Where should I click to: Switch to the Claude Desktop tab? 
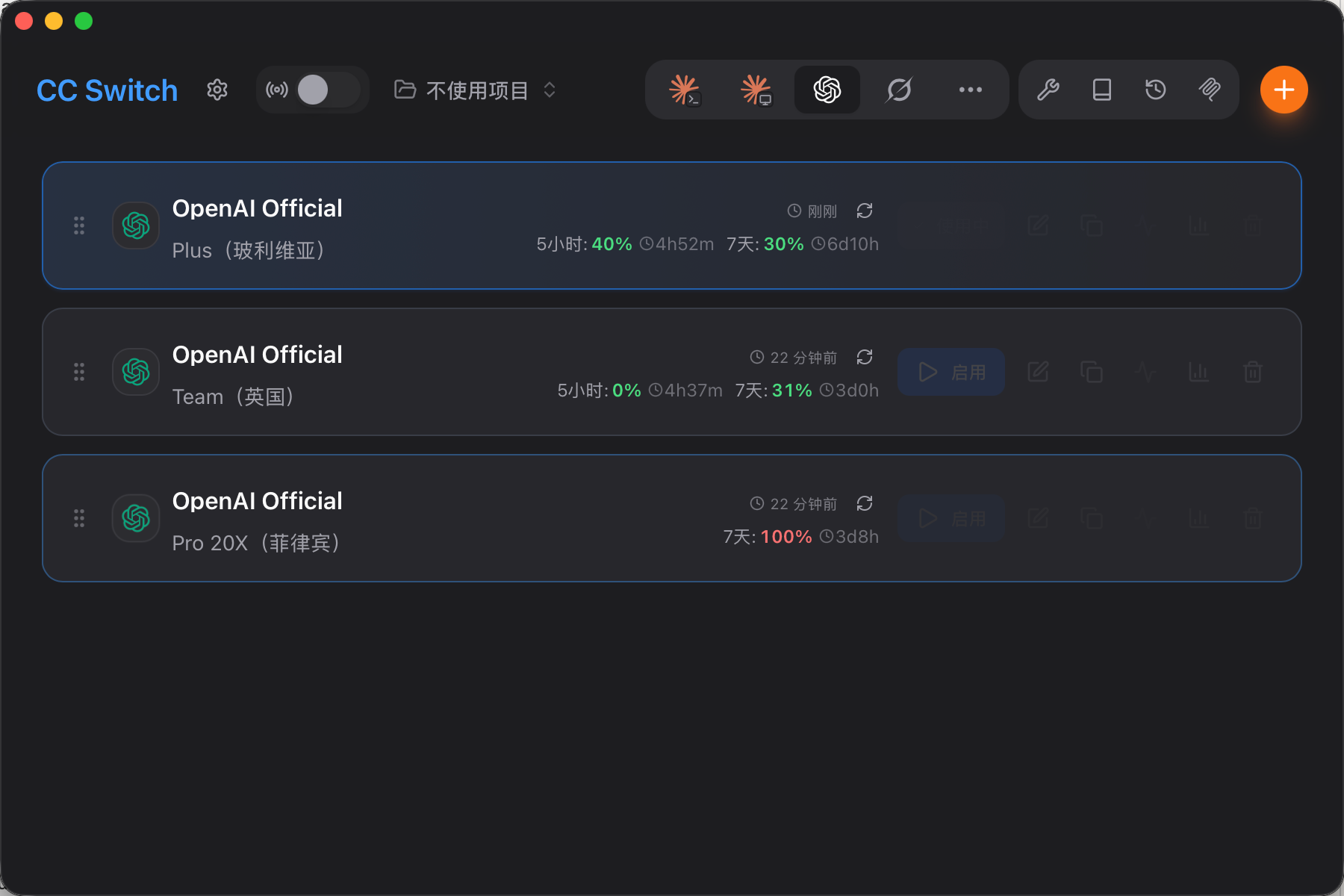[756, 90]
